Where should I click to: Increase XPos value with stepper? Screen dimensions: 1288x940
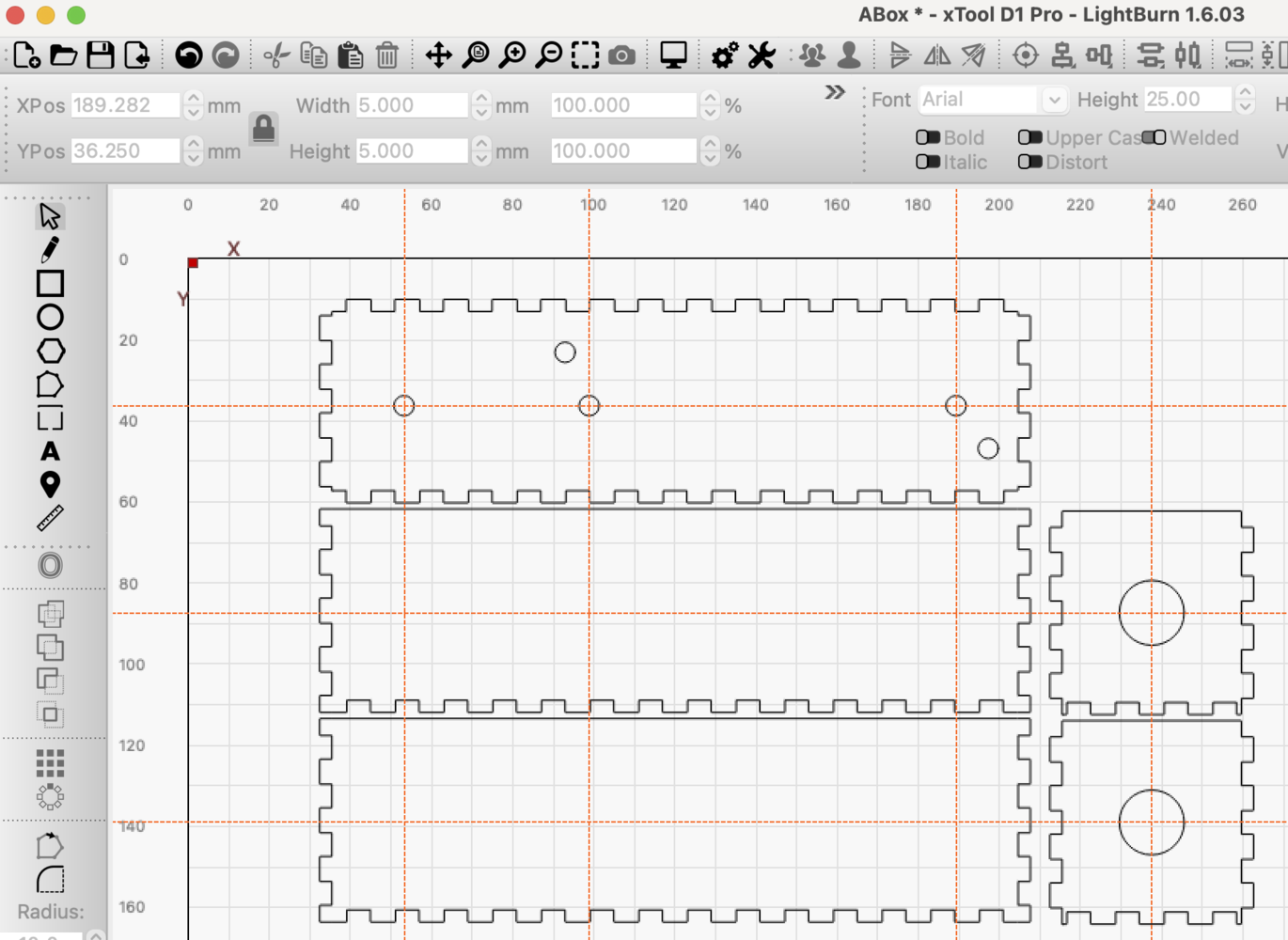point(193,99)
